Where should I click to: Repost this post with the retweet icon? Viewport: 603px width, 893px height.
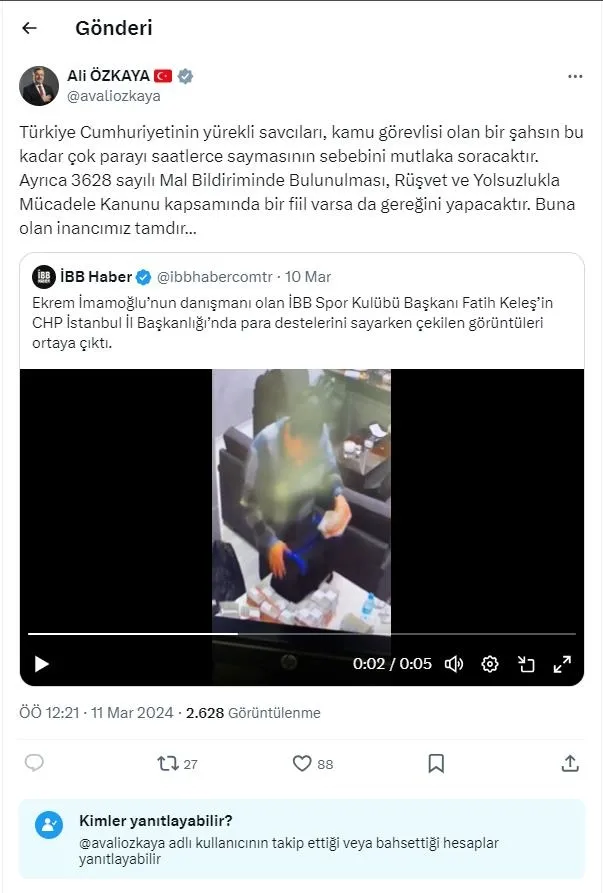[168, 763]
